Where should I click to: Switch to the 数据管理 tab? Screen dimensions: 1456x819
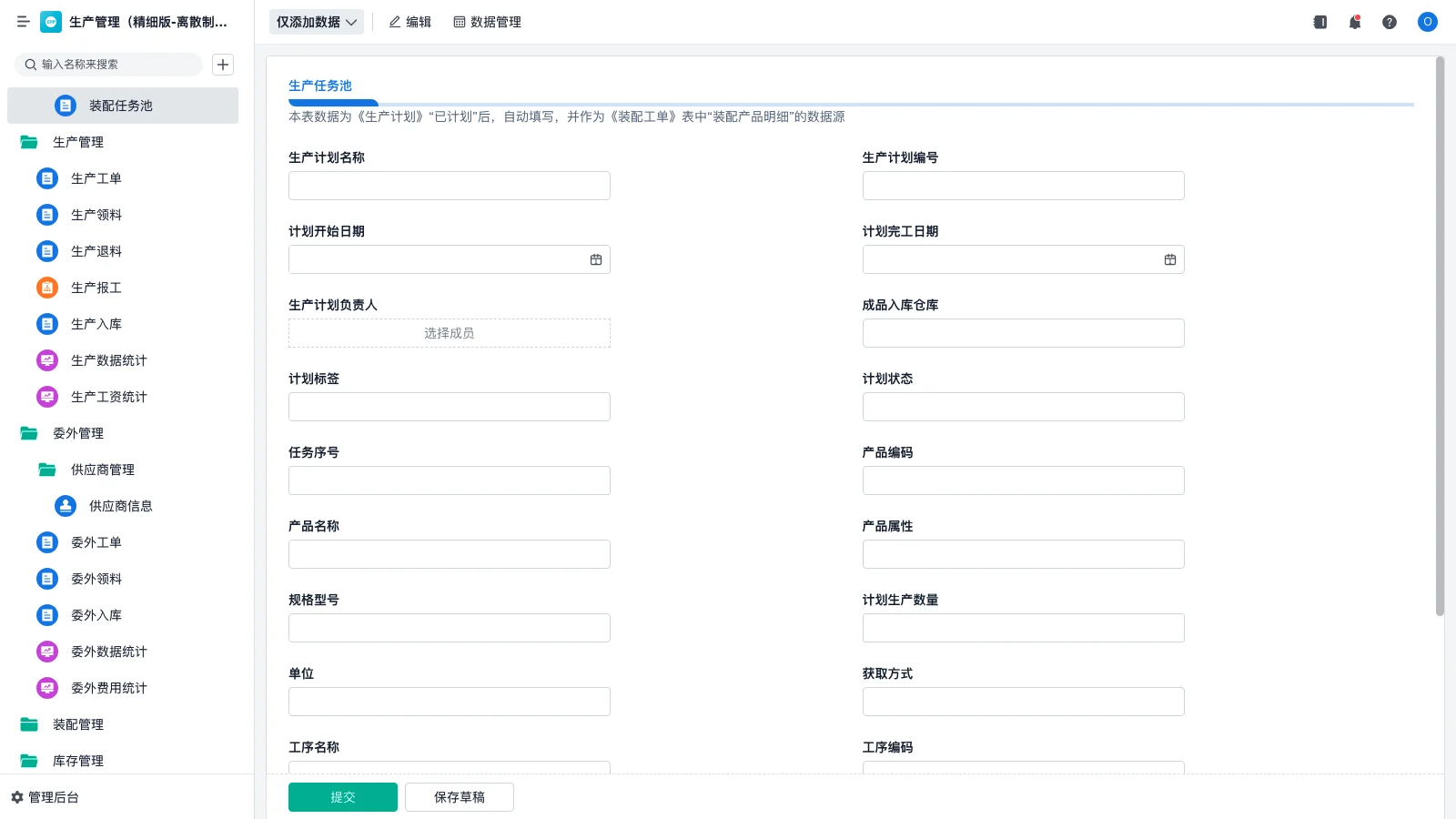tap(487, 22)
